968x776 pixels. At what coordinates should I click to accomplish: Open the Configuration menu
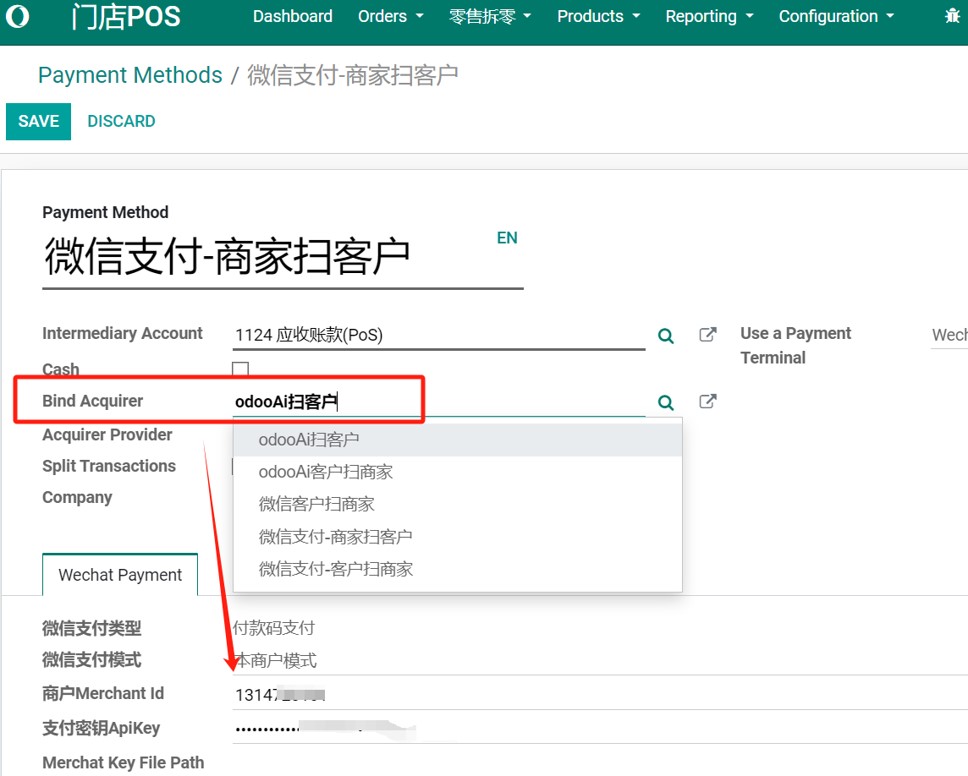[836, 16]
